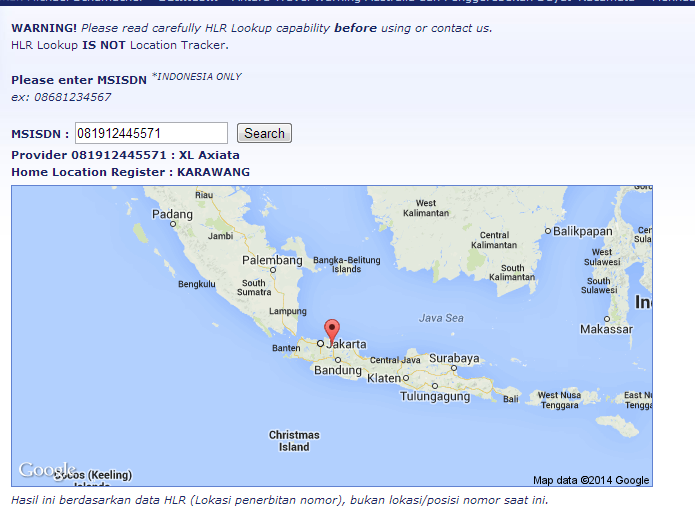The image size is (695, 510).
Task: Click the West Nusa Tenggara label
Action: click(559, 400)
